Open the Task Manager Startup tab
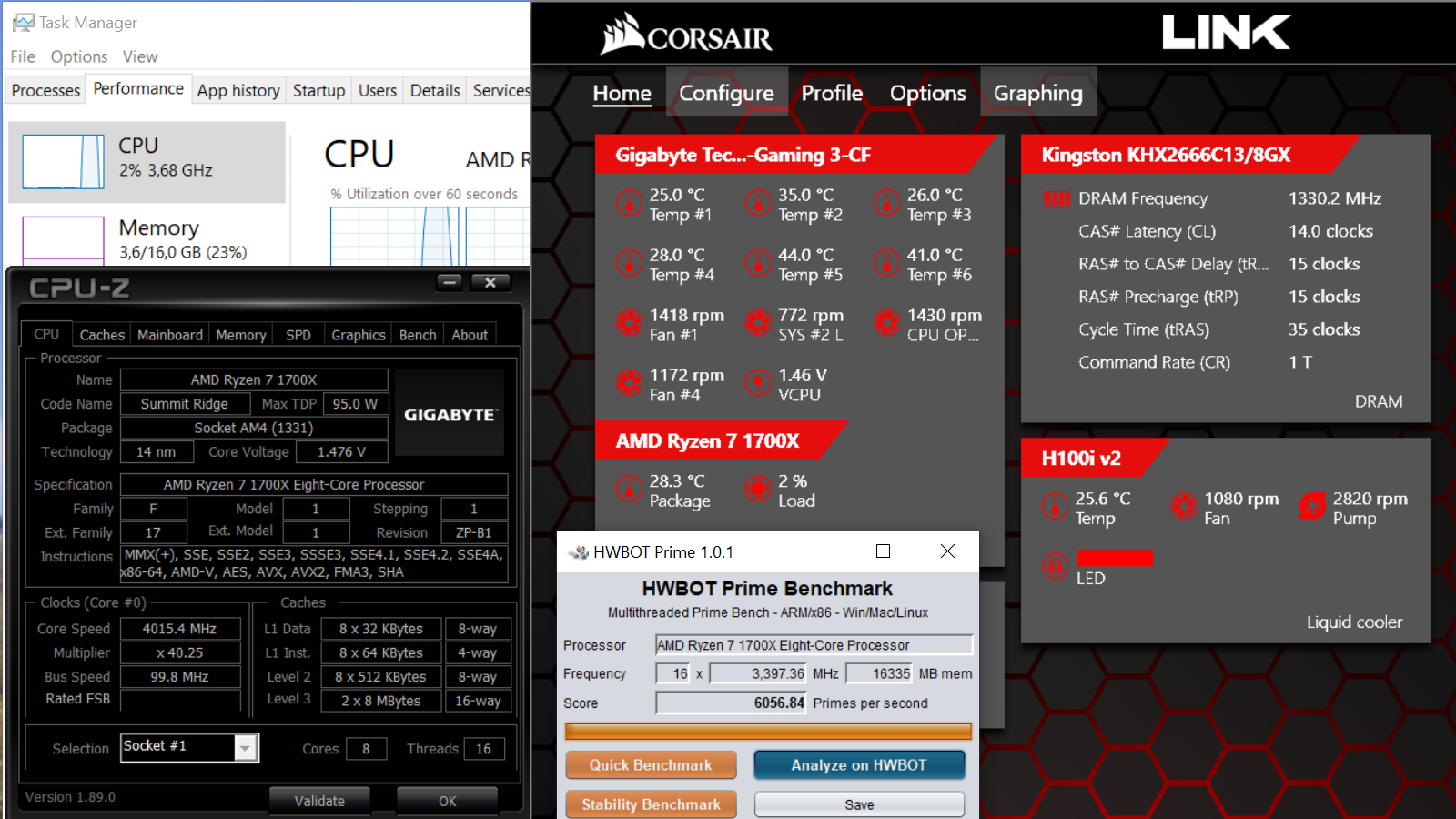The width and height of the screenshot is (1456, 819). click(x=318, y=90)
